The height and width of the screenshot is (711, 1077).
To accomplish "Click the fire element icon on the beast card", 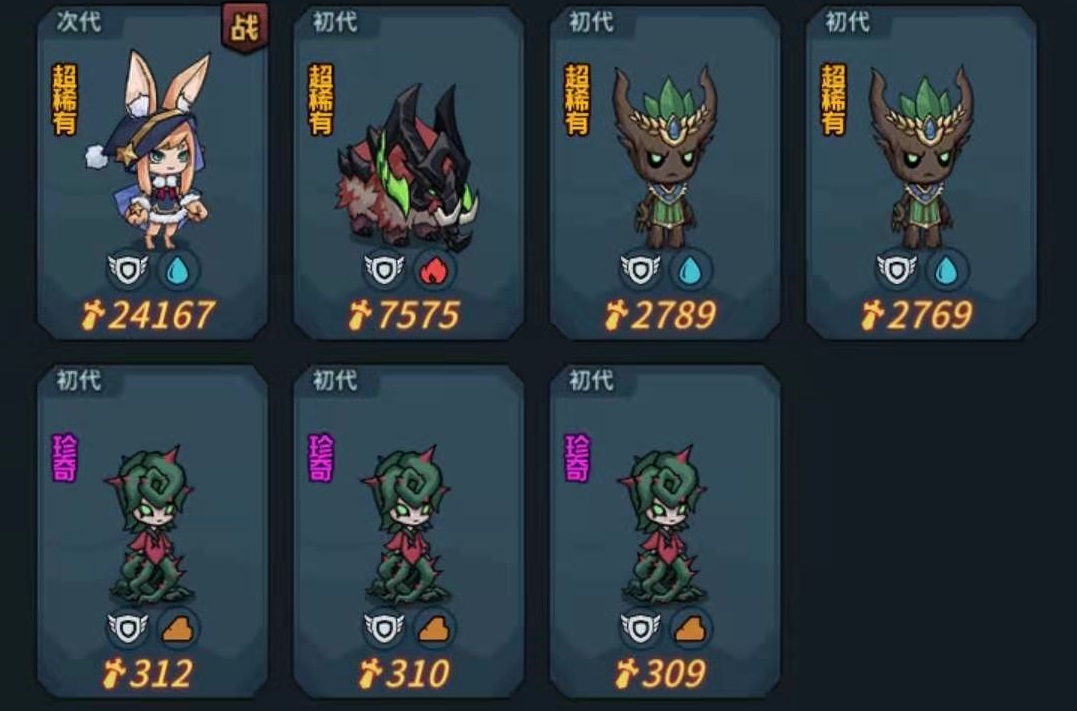I will point(433,270).
